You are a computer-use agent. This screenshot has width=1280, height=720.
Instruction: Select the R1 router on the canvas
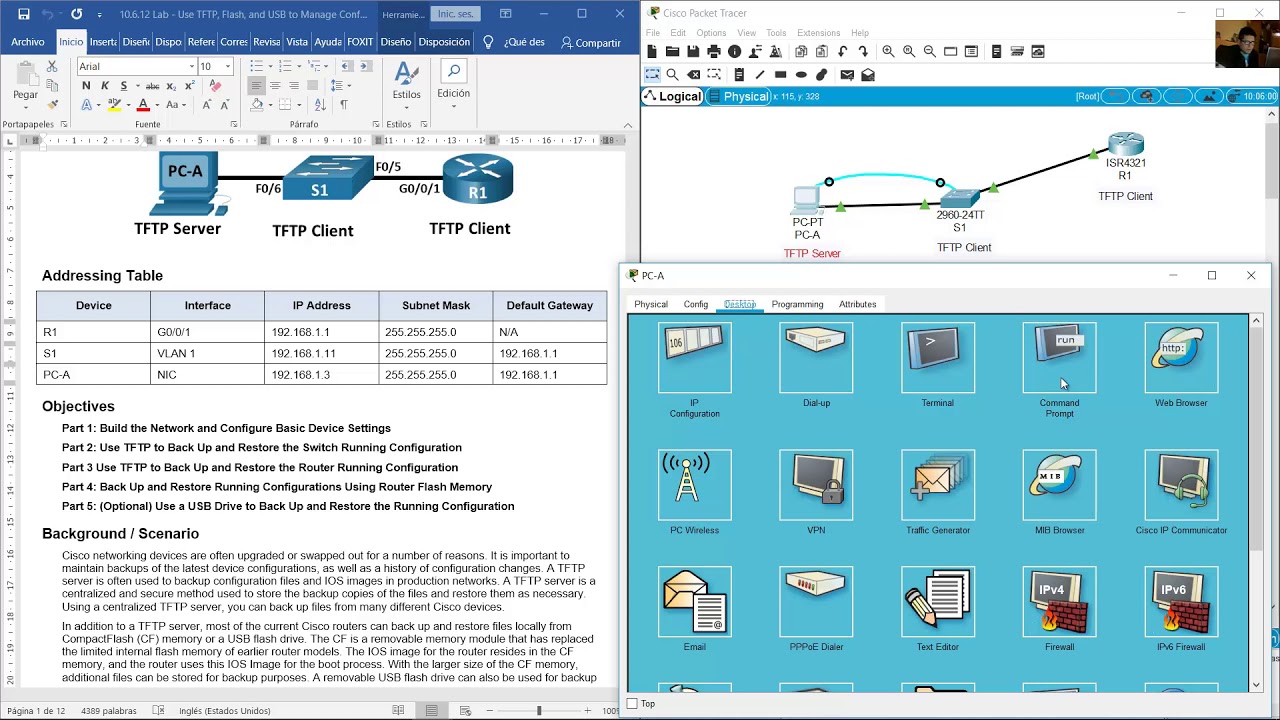tap(1125, 144)
